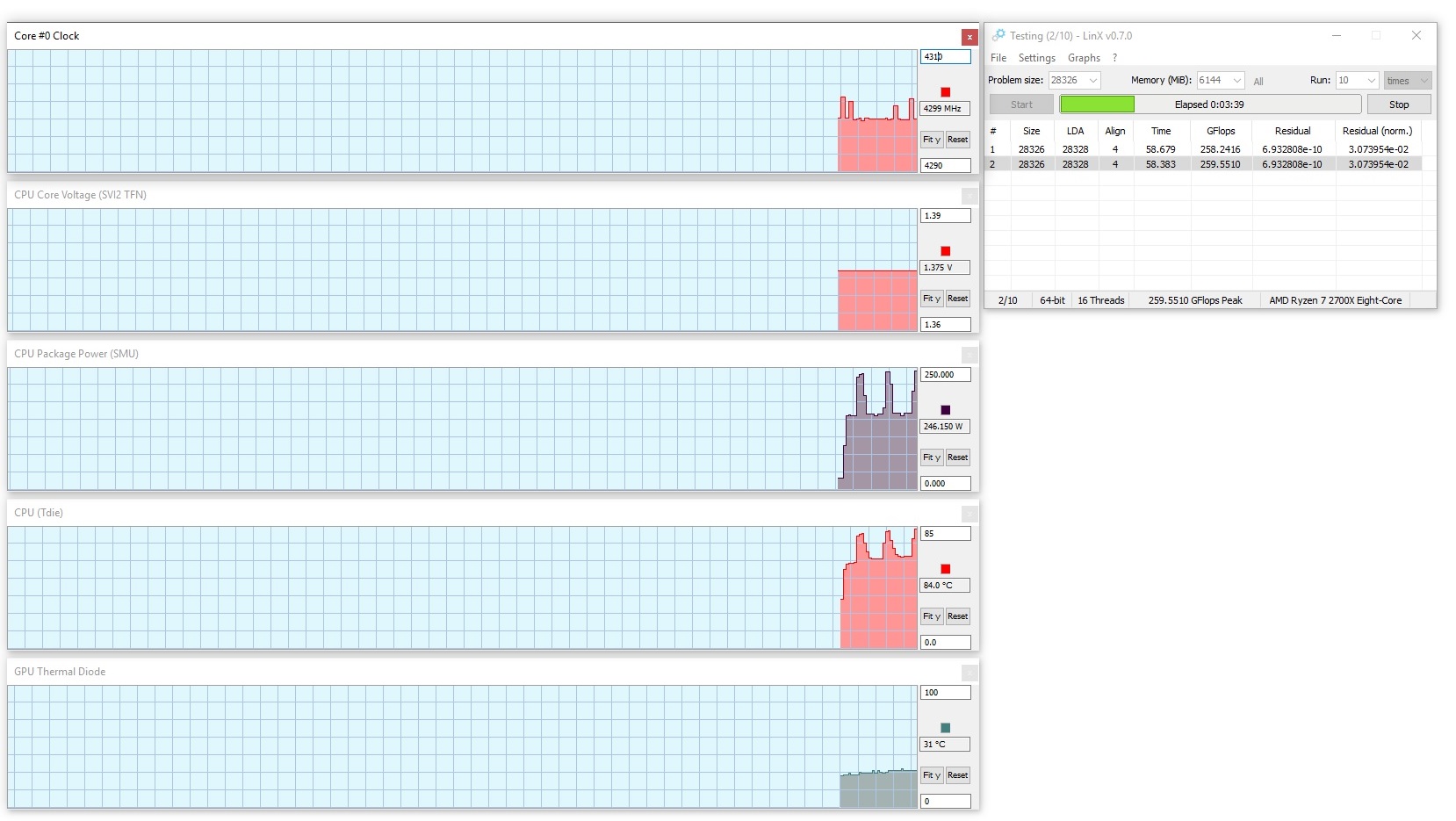This screenshot has width=1456, height=821.
Task: Open the Graphs menu in LinX
Action: click(x=1084, y=58)
